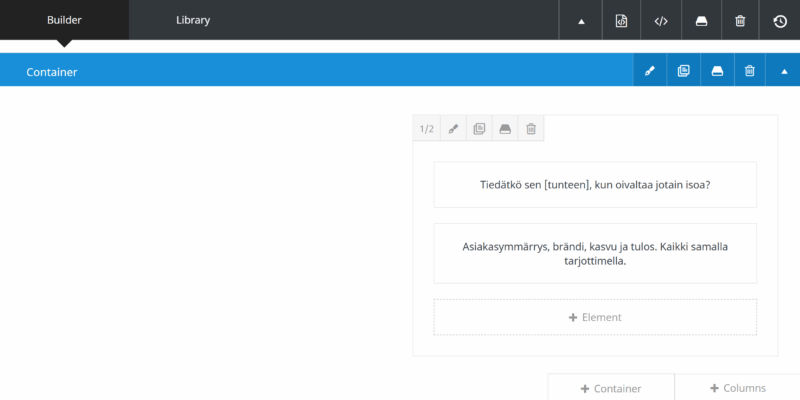Click the Container title bar label
This screenshot has width=800, height=400.
click(52, 72)
